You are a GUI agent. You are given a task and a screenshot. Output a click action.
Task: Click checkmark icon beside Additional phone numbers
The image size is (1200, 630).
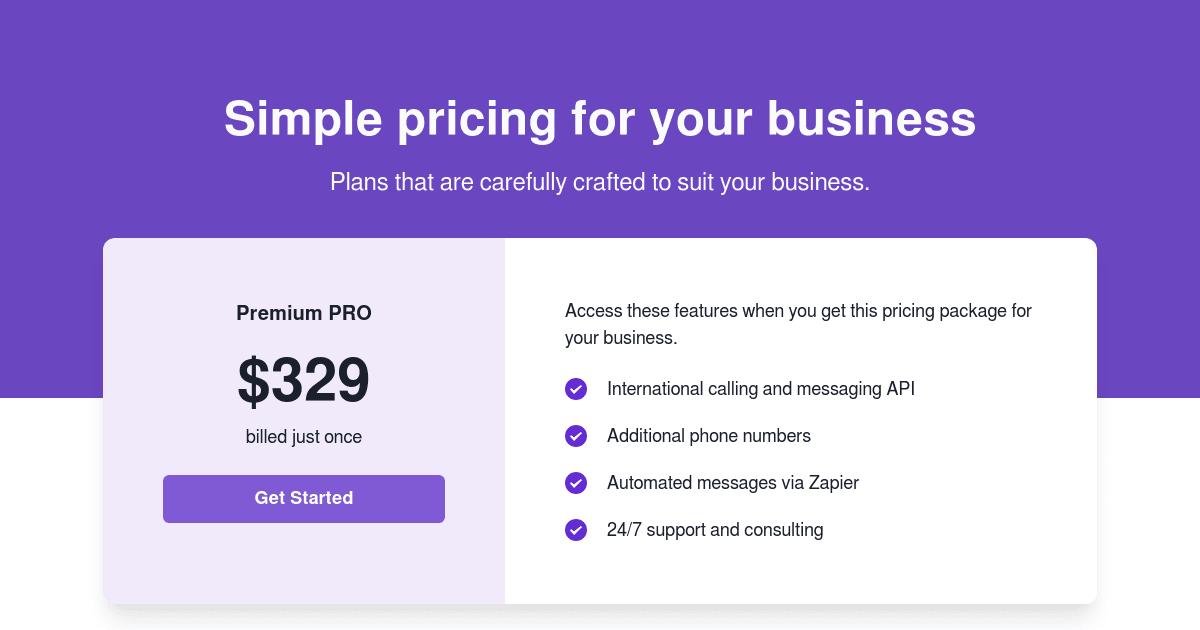point(576,436)
